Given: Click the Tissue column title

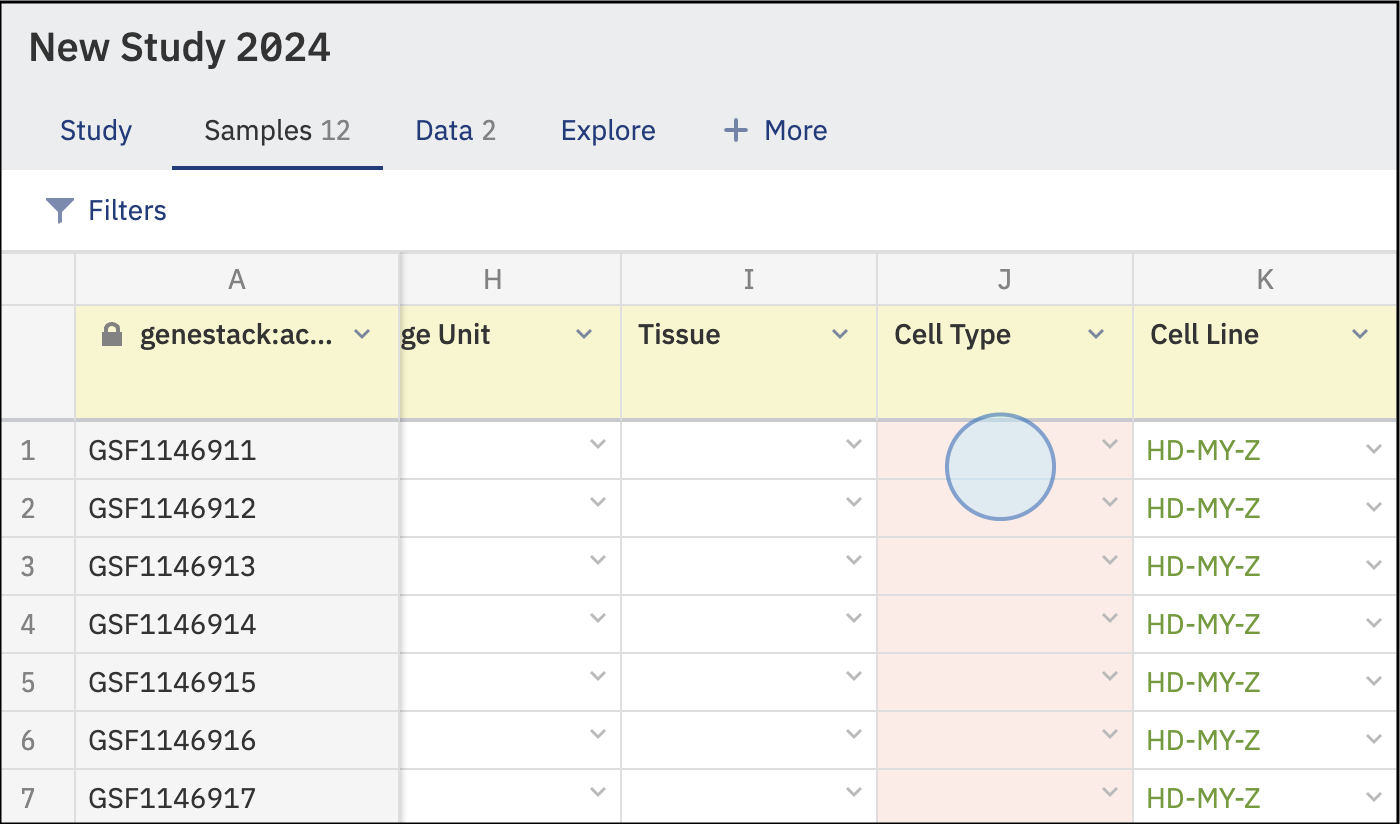Looking at the screenshot, I should point(679,334).
